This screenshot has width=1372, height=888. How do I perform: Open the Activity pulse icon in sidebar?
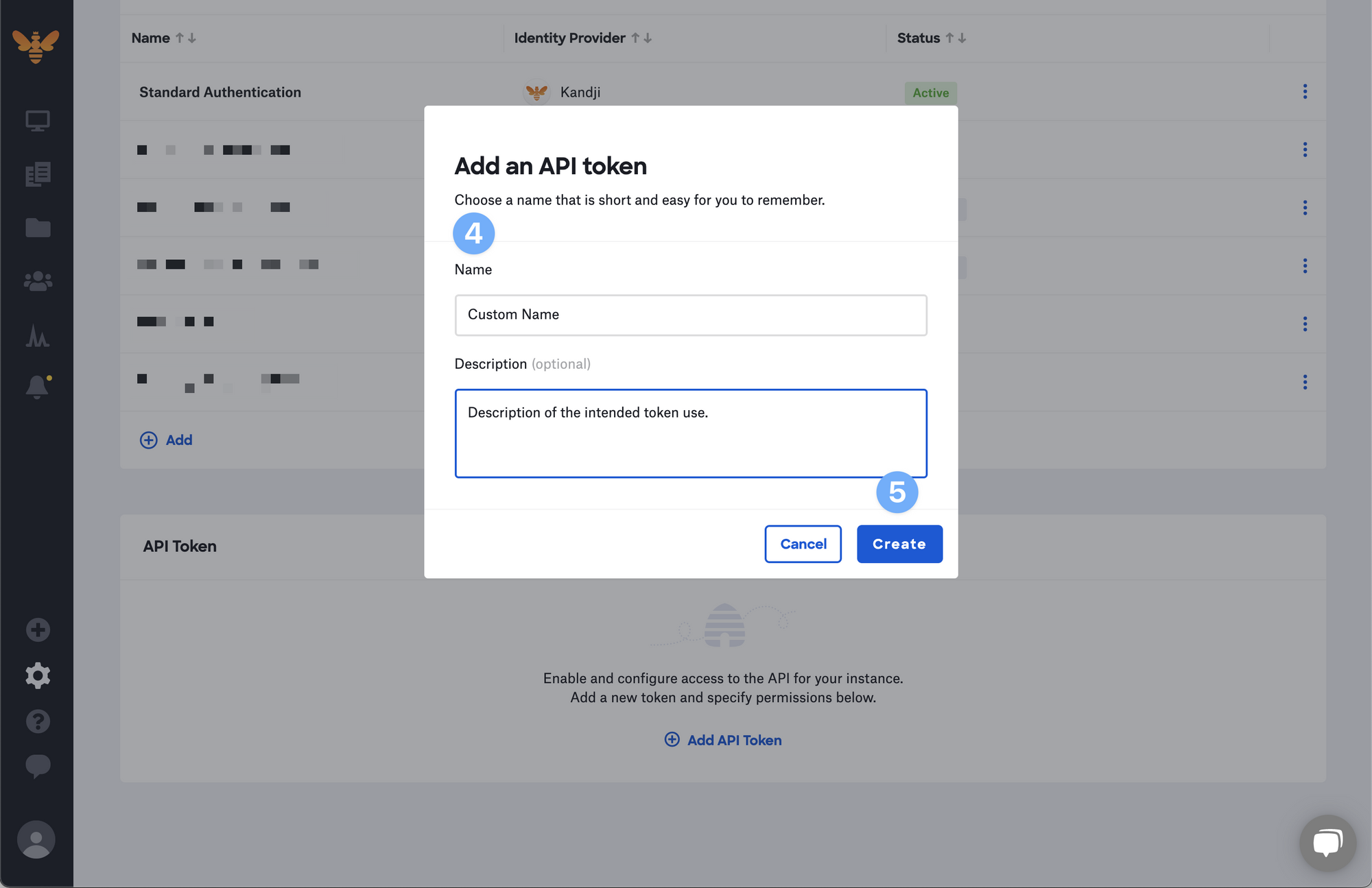[38, 336]
